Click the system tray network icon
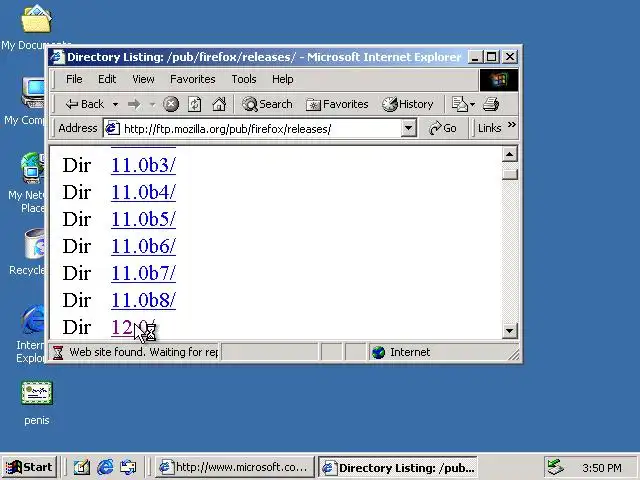The image size is (640, 480). tap(555, 467)
